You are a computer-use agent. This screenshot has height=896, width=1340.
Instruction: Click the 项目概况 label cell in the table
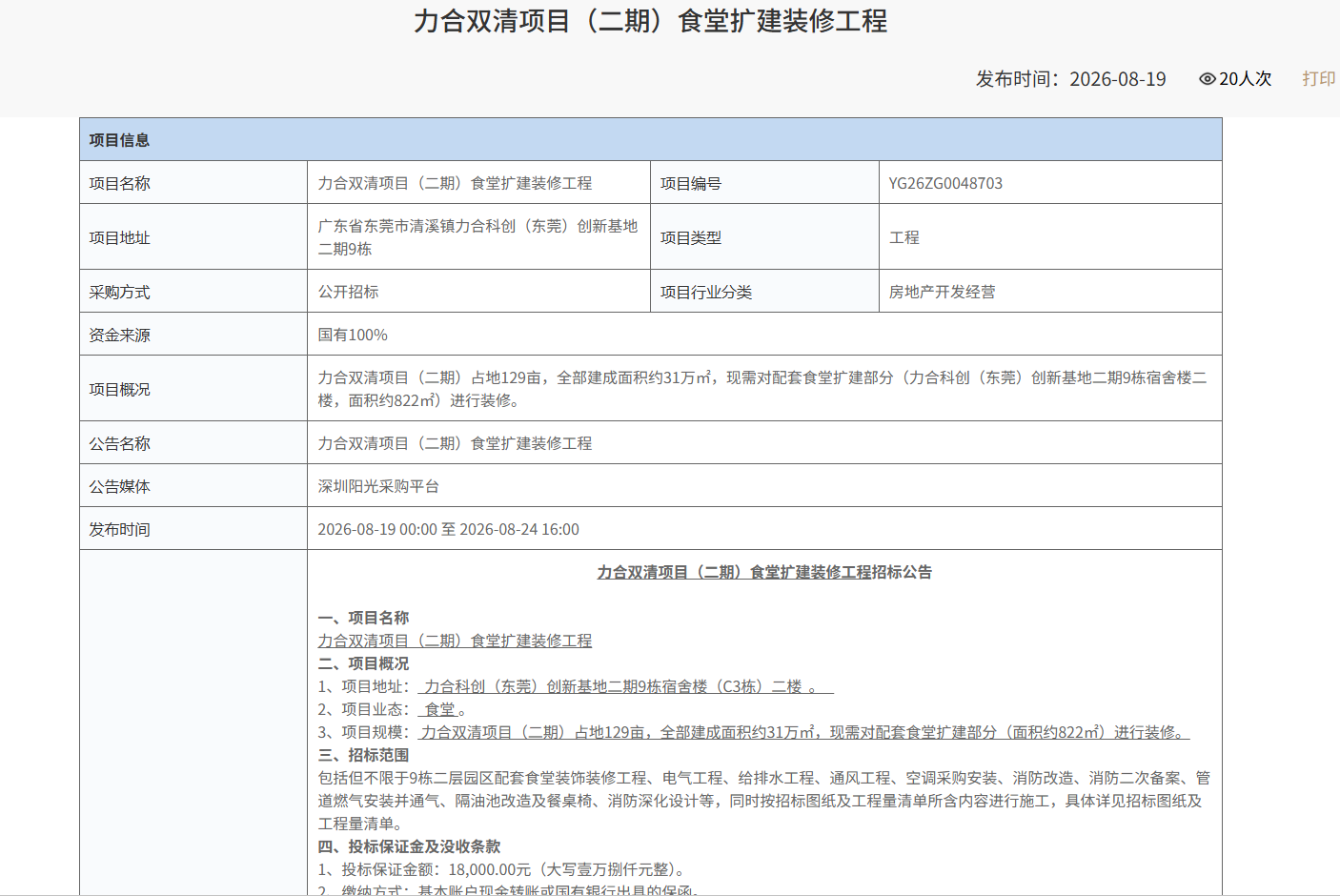[193, 388]
